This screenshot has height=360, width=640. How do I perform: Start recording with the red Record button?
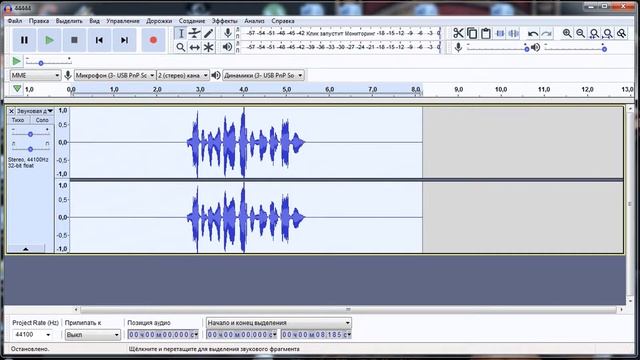153,40
